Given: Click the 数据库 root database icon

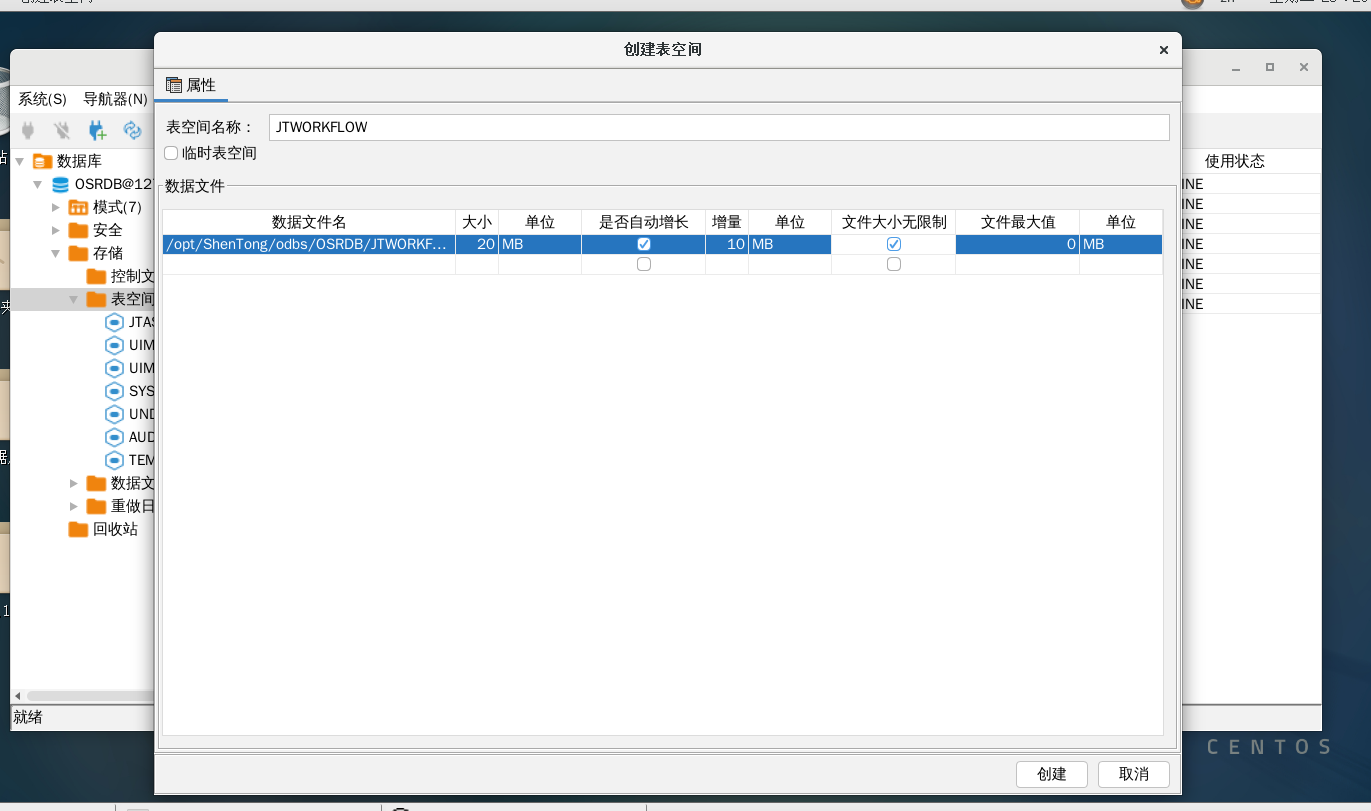Looking at the screenshot, I should point(41,161).
